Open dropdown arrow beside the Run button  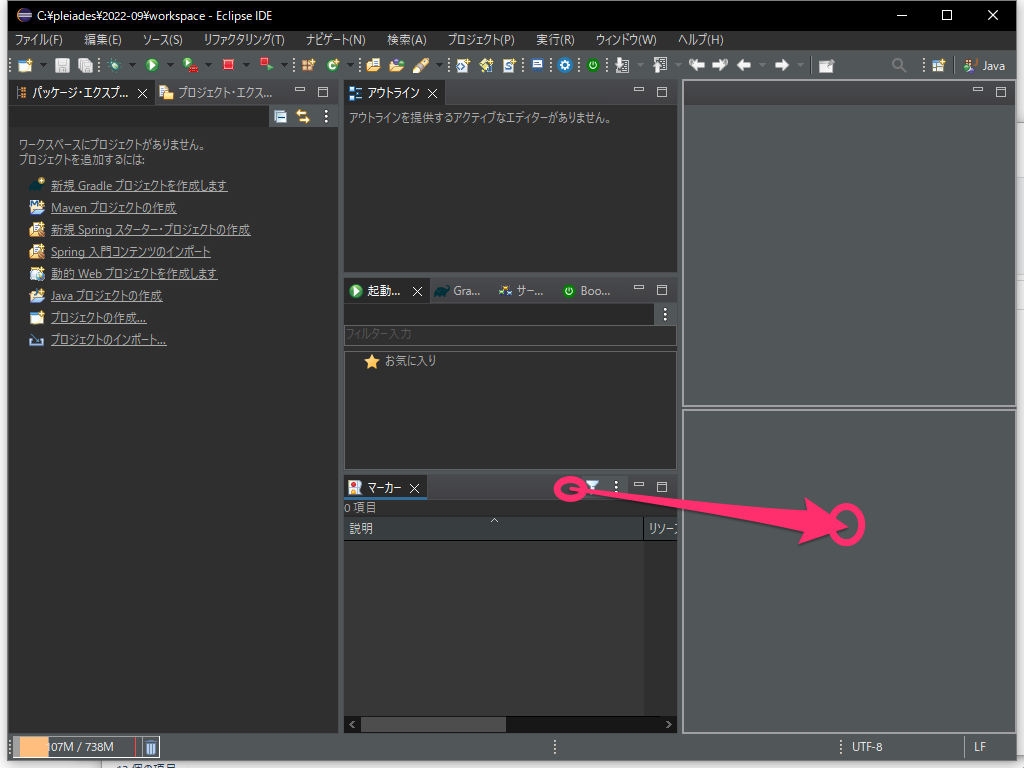coord(170,65)
